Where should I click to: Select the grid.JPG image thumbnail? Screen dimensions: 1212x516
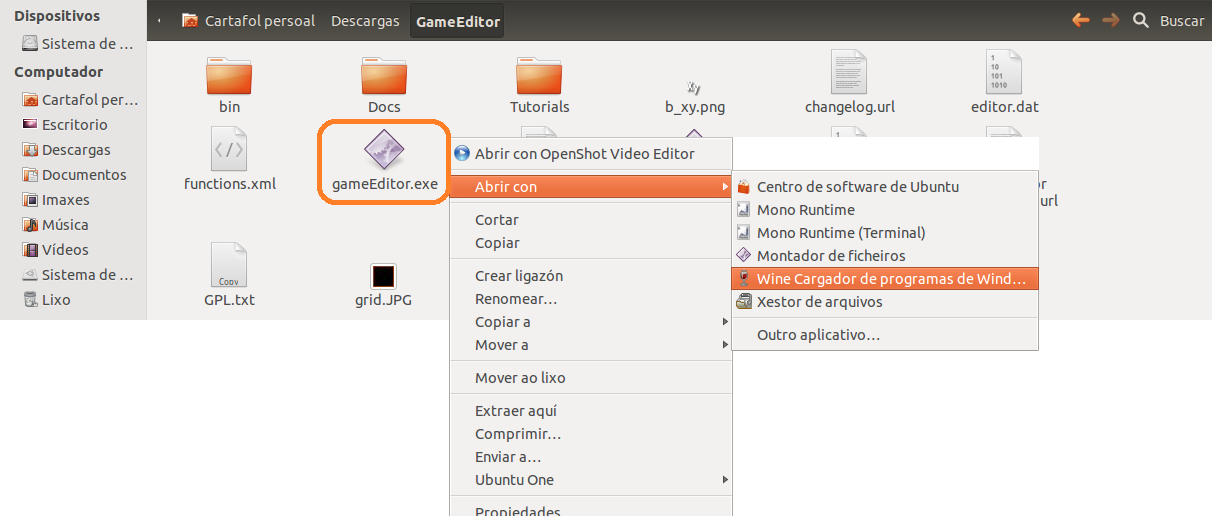[383, 276]
